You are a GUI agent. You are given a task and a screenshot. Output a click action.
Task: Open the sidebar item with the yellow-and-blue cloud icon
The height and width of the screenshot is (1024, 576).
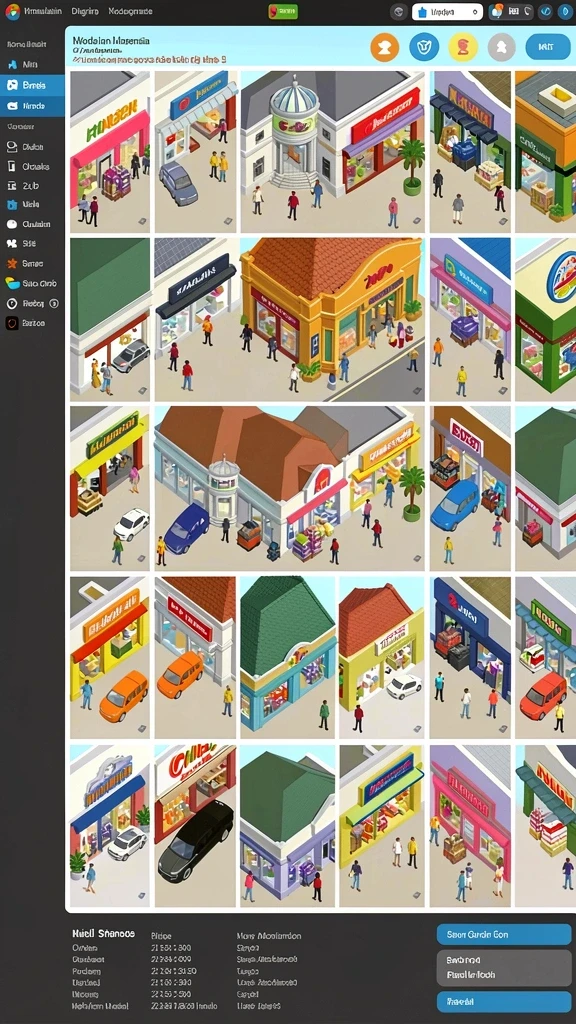(x=33, y=283)
